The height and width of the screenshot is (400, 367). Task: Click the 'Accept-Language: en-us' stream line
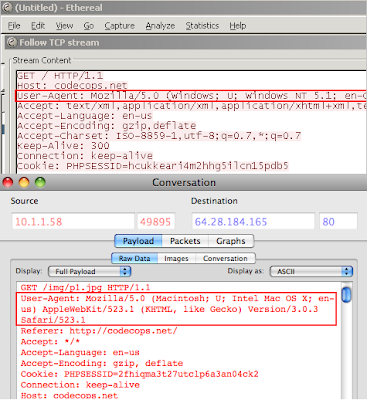(85, 116)
